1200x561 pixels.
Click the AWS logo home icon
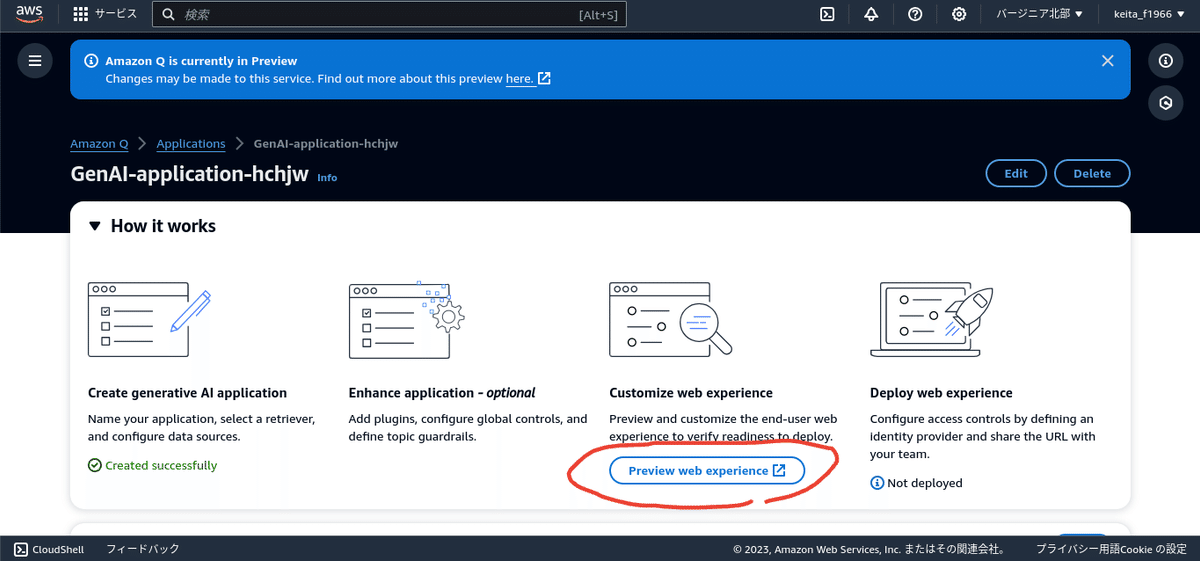click(x=28, y=14)
